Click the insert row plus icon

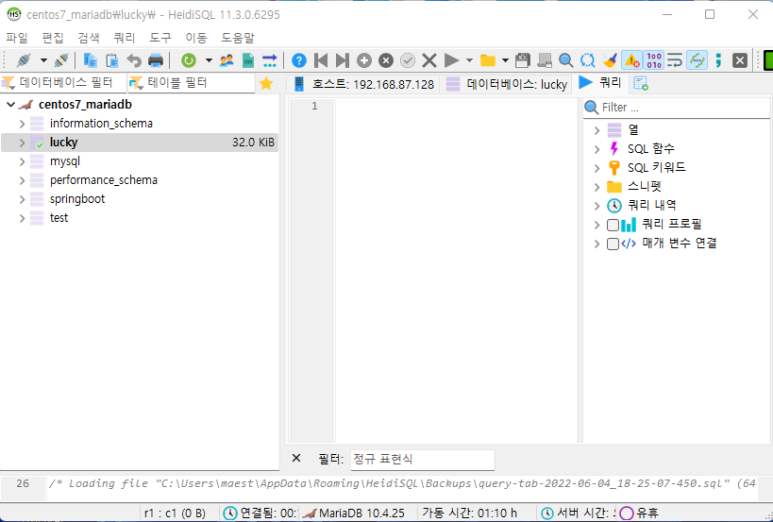pos(364,61)
